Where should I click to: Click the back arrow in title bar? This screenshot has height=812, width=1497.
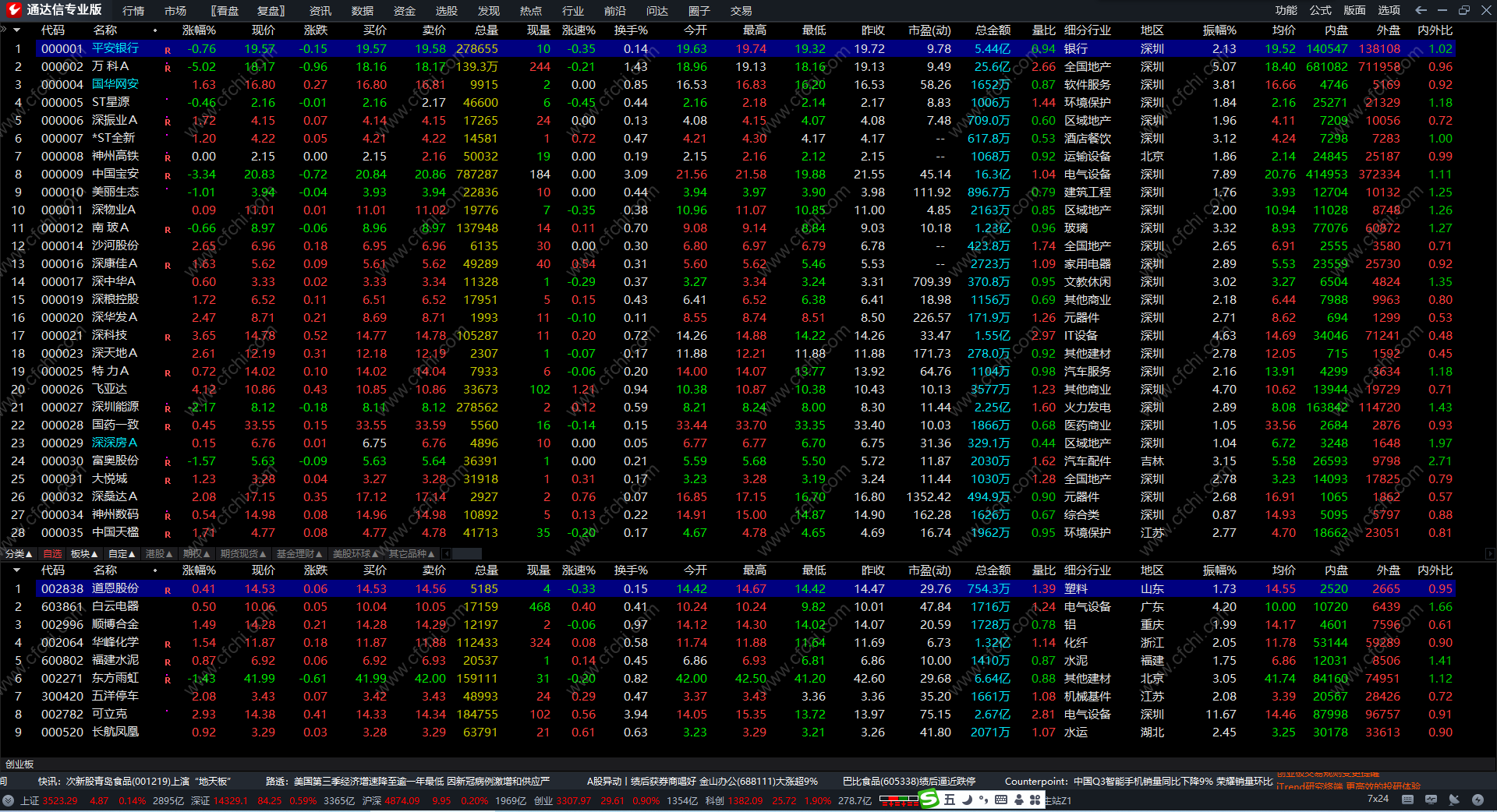(1421, 10)
